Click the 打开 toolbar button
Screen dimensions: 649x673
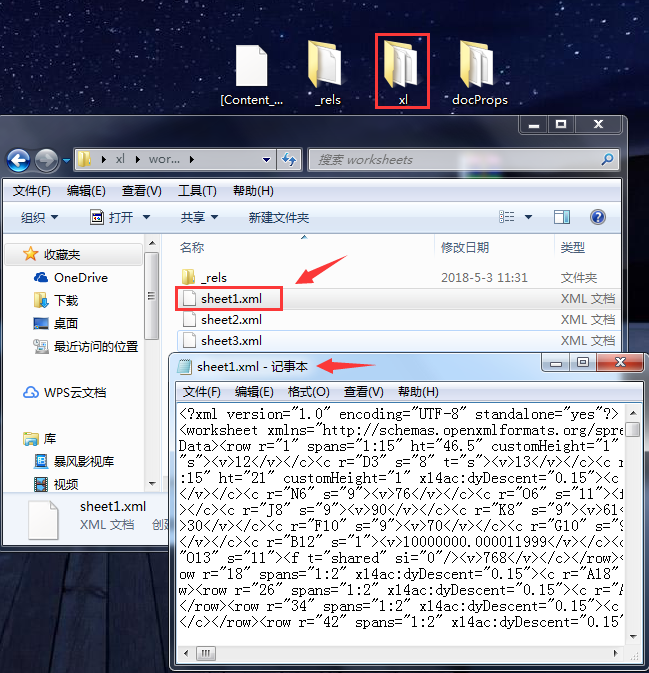(x=112, y=217)
